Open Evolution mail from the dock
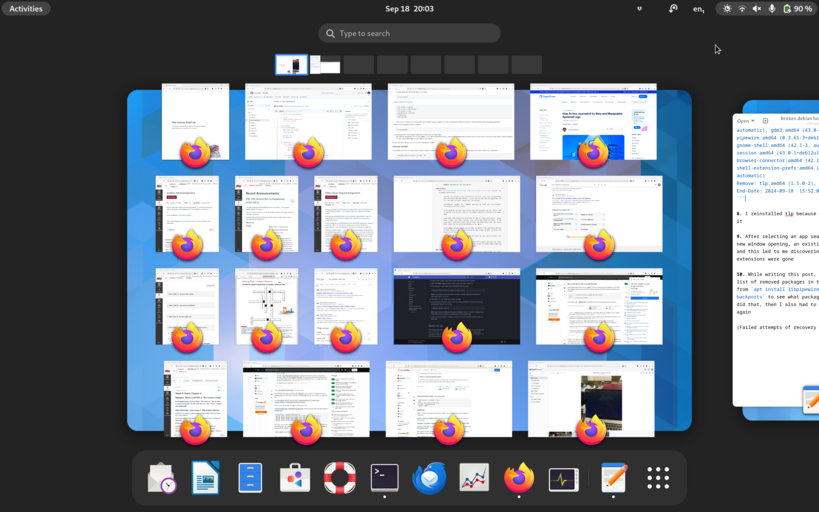 coord(161,478)
